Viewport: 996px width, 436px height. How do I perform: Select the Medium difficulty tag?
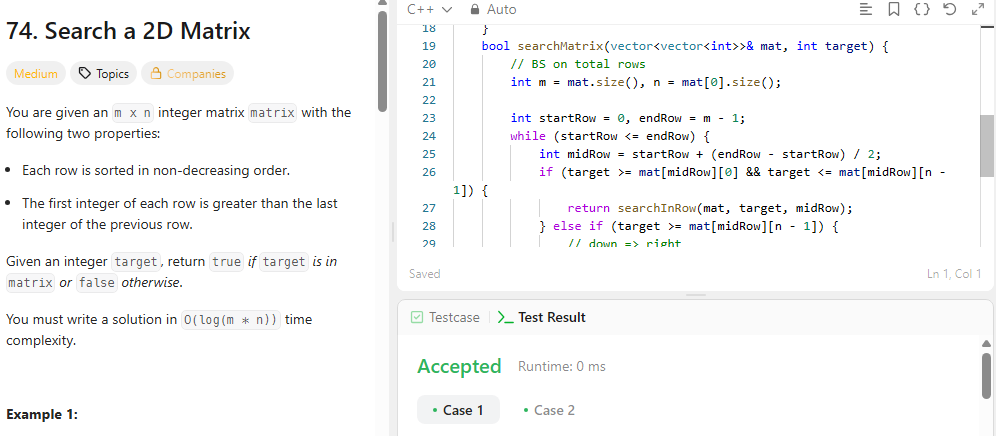36,74
